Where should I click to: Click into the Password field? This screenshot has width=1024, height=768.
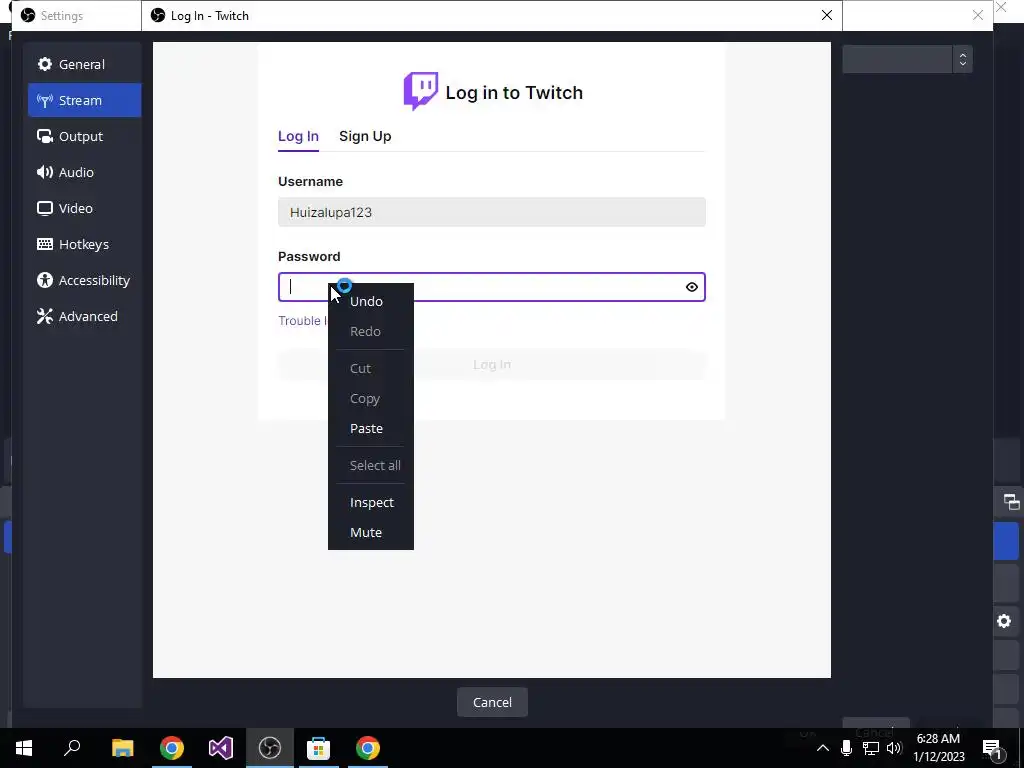[x=492, y=287]
